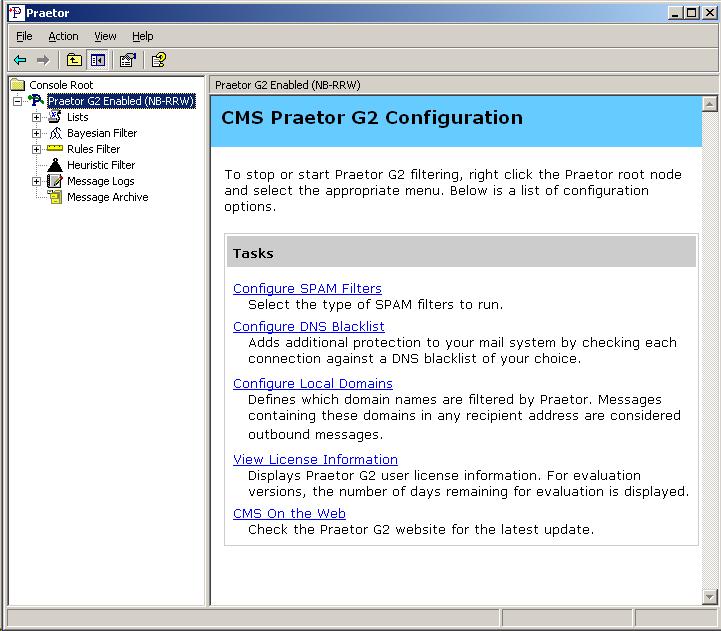Click the Praetor title bar app icon
This screenshot has width=721, height=631.
pos(16,12)
